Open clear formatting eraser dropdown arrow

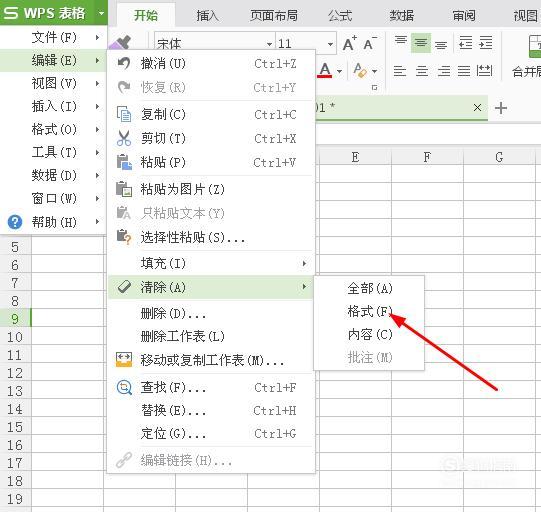(374, 71)
